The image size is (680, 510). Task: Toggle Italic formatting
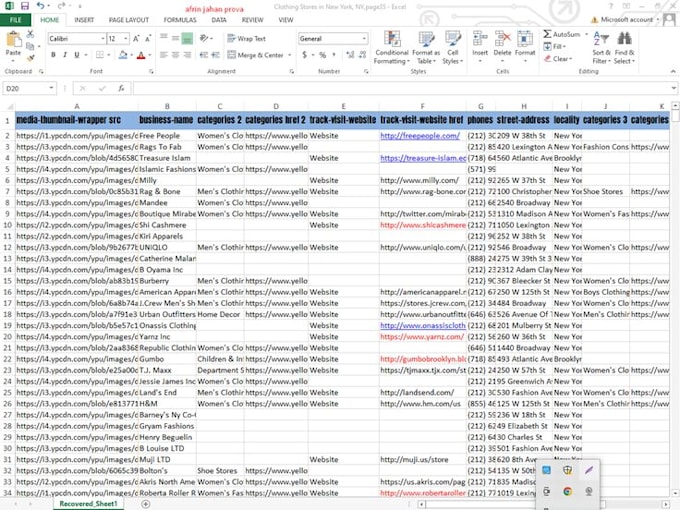(x=65, y=55)
